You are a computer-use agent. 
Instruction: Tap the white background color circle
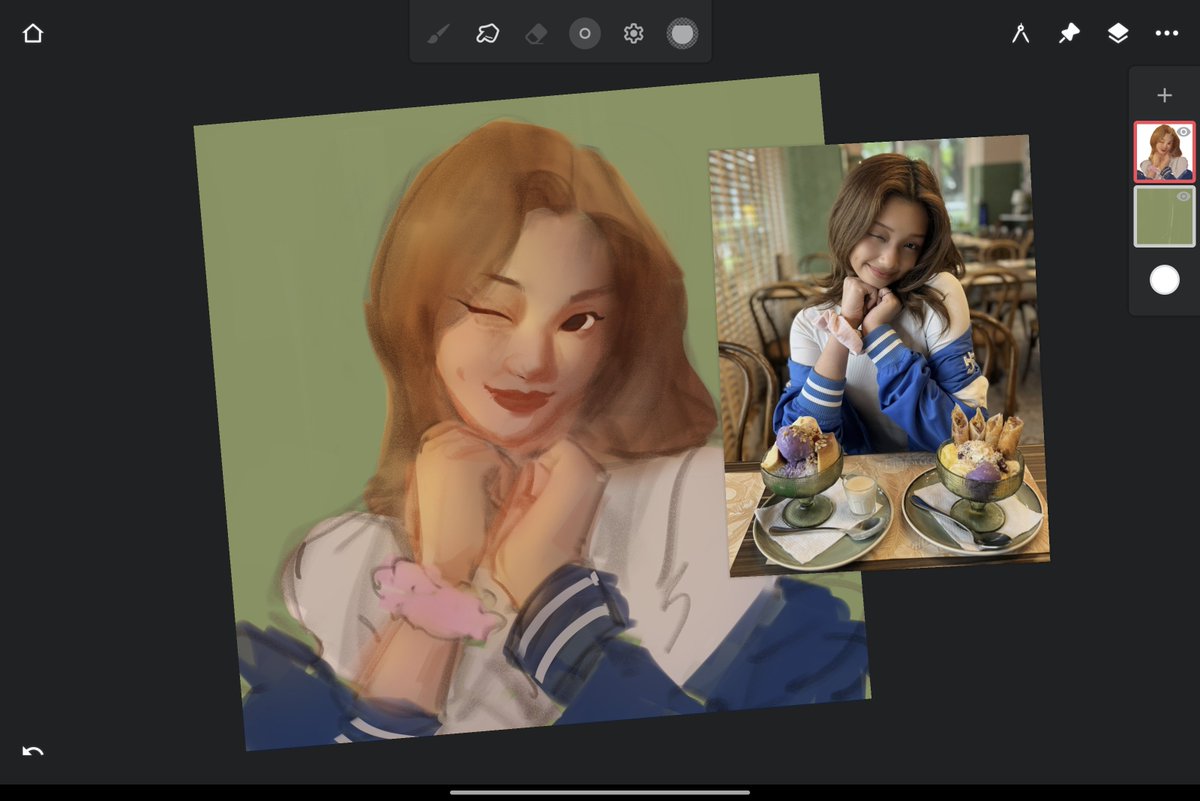click(1164, 280)
